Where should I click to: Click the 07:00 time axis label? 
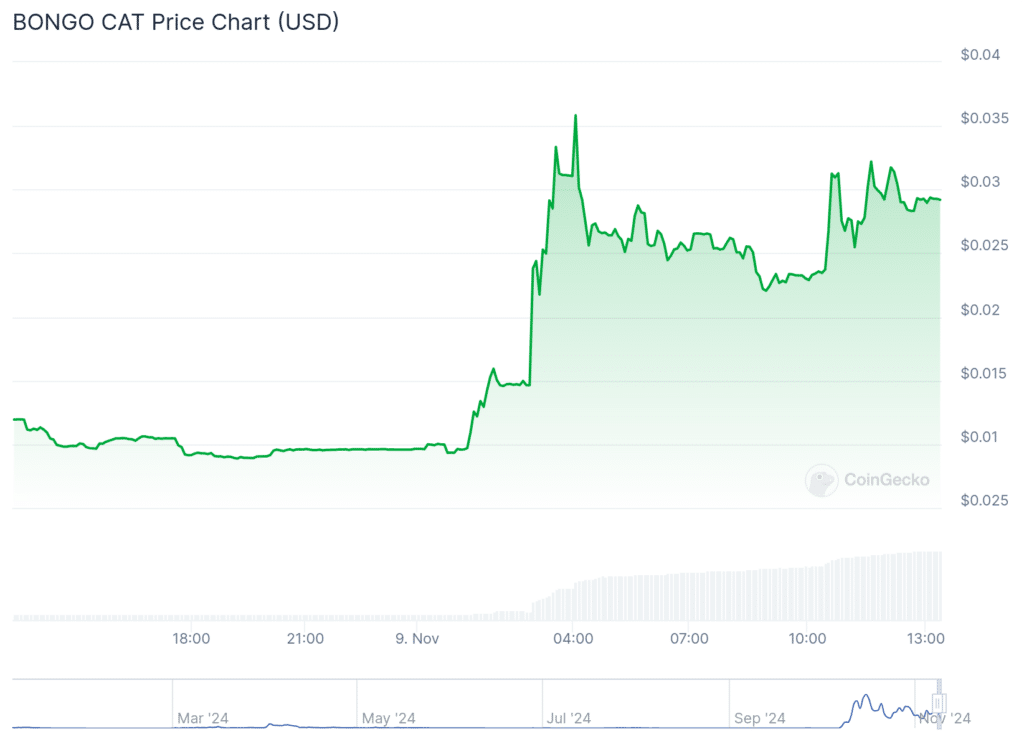point(689,638)
